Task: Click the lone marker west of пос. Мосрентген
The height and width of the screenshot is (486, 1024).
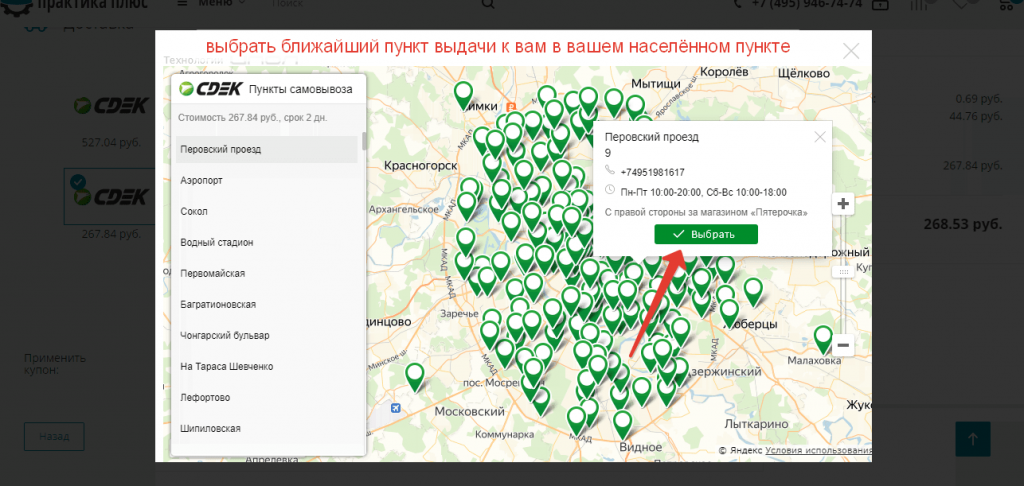Action: pos(415,377)
